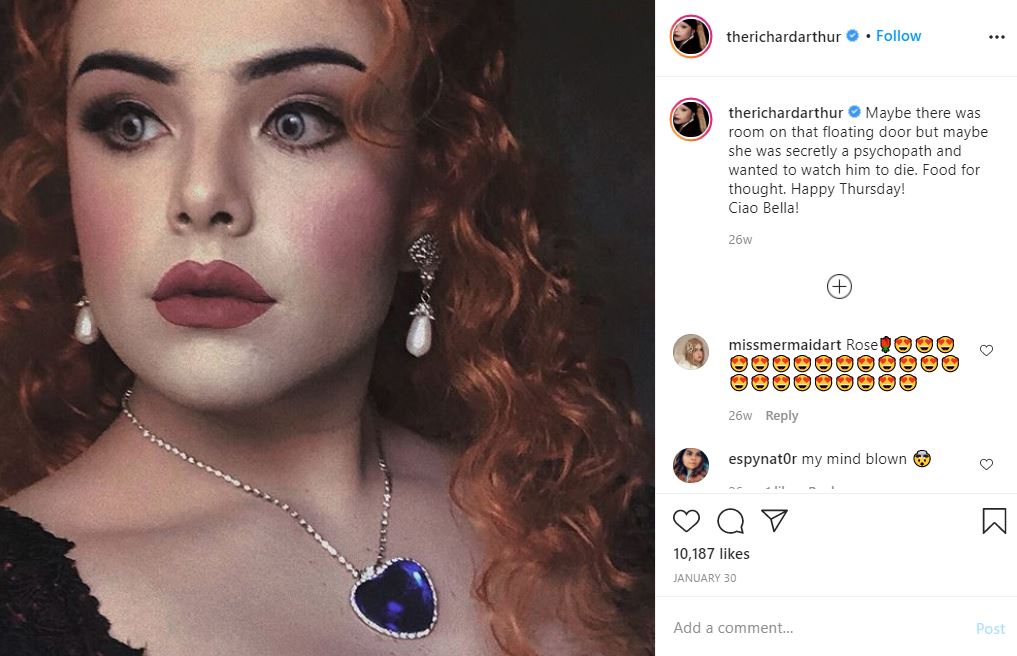1017x656 pixels.
Task: Click the post photo
Action: click(x=327, y=328)
